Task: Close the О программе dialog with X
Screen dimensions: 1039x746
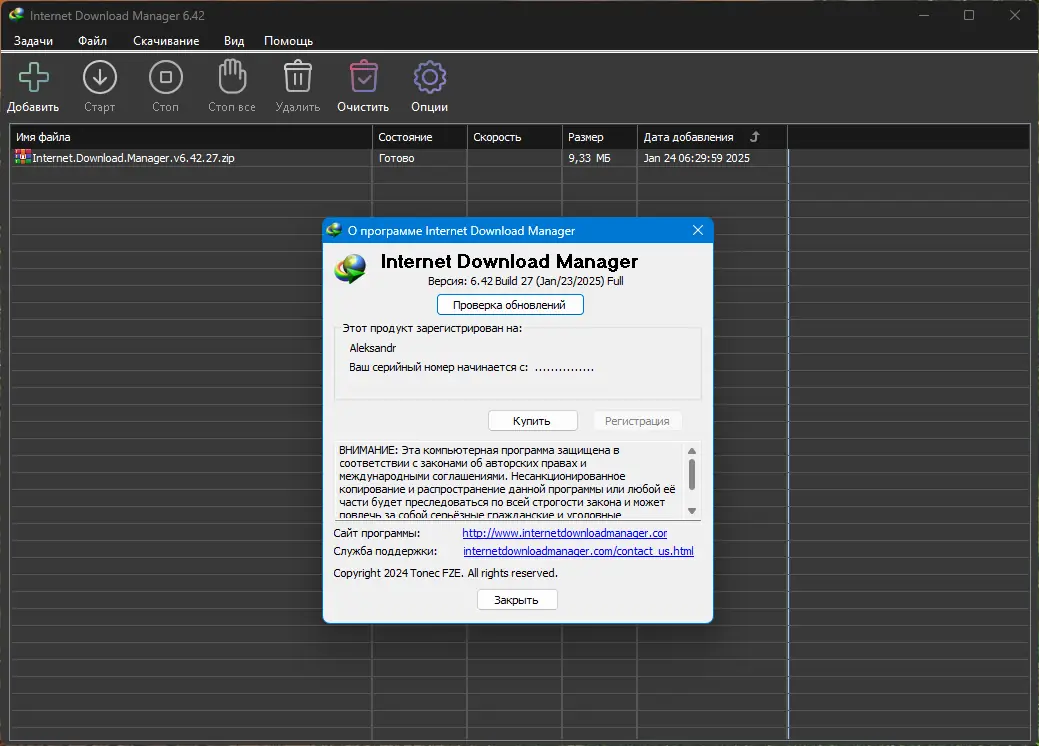Action: [x=698, y=230]
